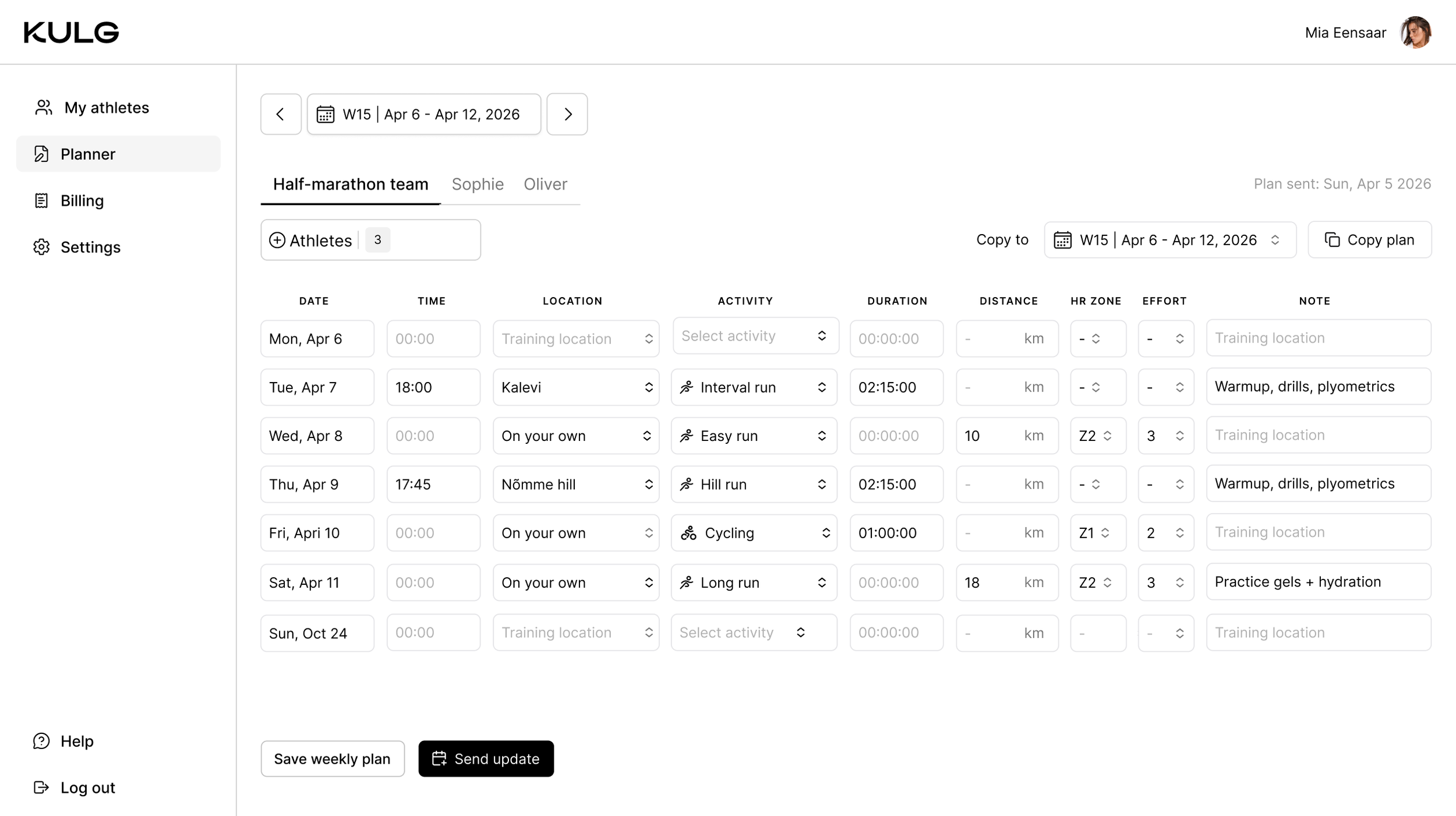Switch to the Oliver tab

tap(545, 184)
